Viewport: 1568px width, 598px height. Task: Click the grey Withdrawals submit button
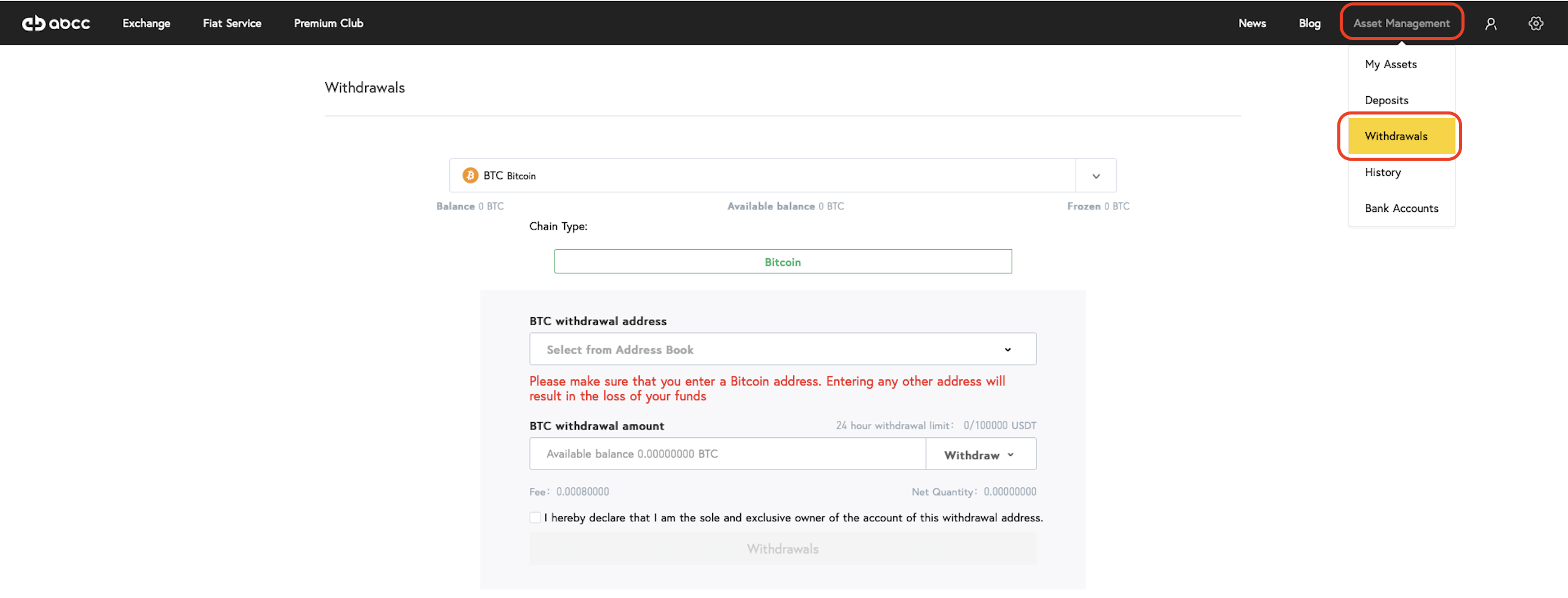point(783,549)
